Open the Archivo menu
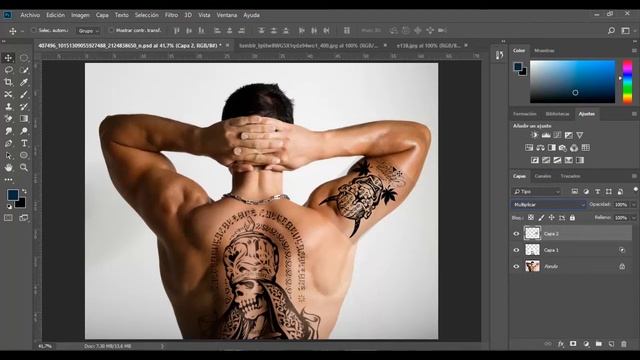The height and width of the screenshot is (360, 640). click(30, 15)
